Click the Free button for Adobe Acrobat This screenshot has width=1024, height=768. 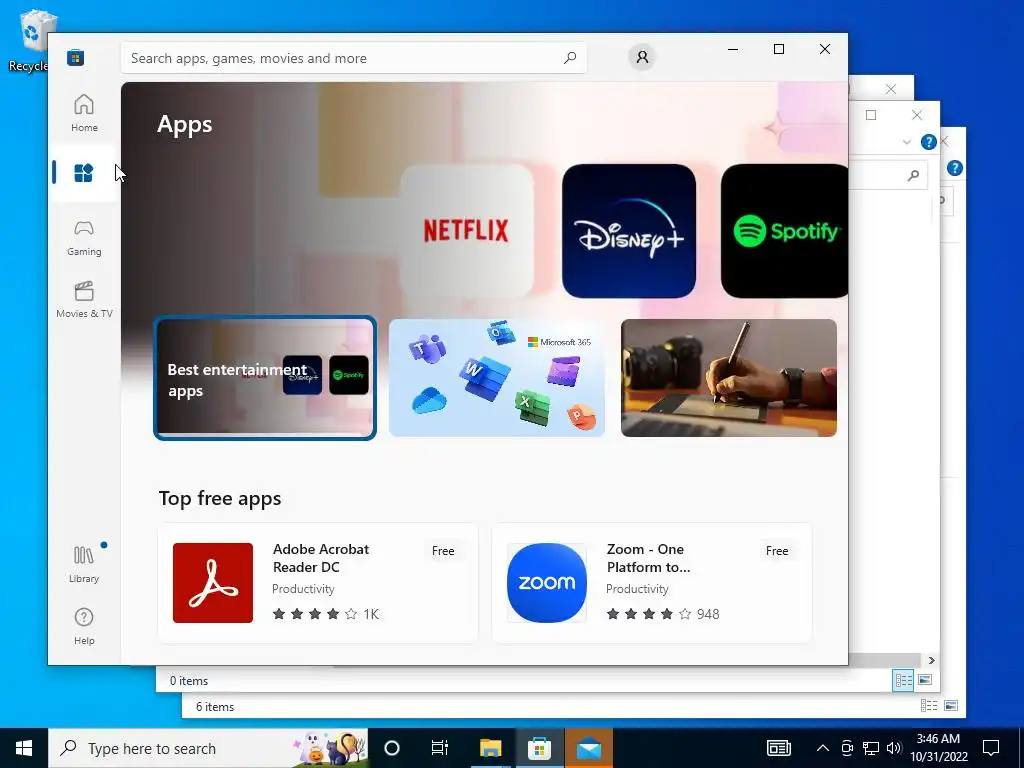pyautogui.click(x=443, y=551)
